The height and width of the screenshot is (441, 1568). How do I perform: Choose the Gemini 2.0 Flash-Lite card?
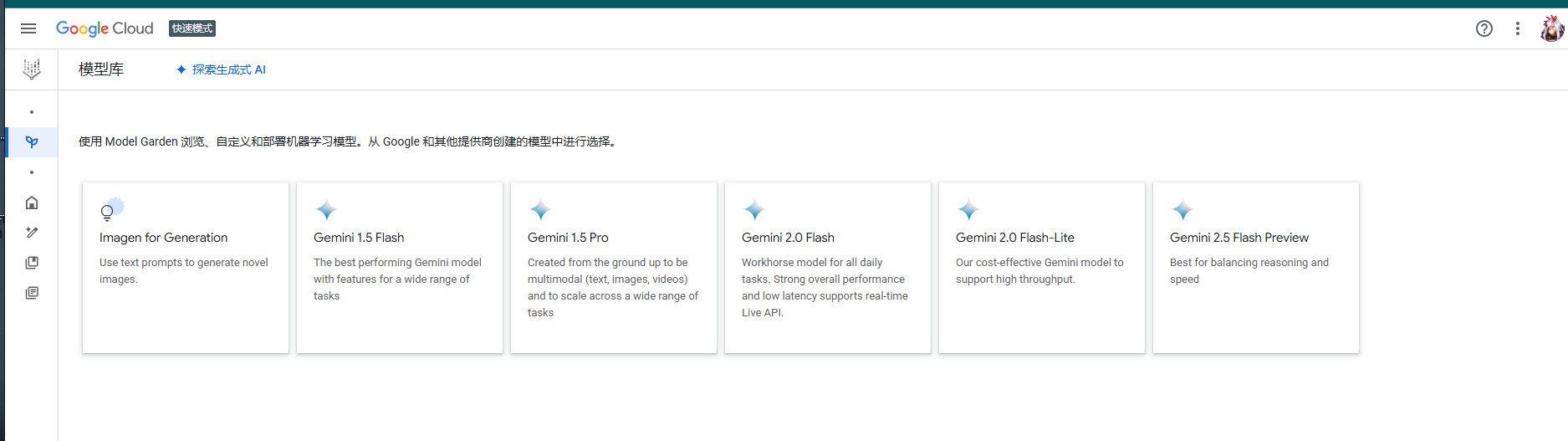tap(1042, 268)
